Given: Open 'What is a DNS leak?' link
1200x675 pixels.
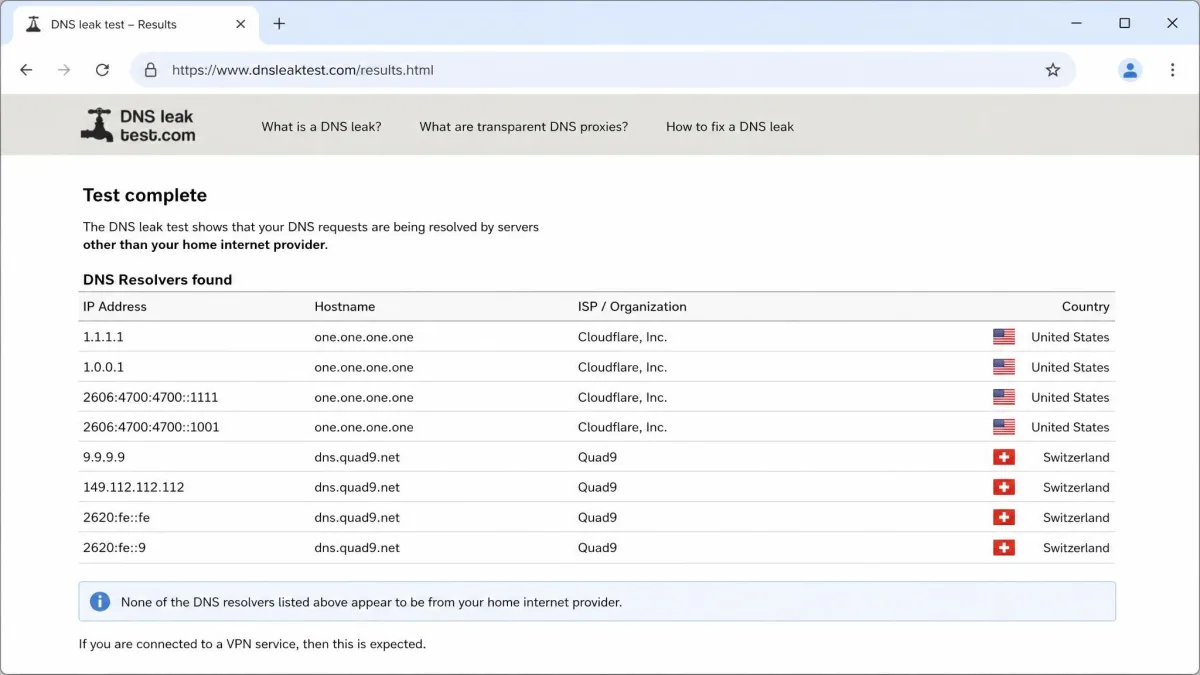Looking at the screenshot, I should click(321, 127).
